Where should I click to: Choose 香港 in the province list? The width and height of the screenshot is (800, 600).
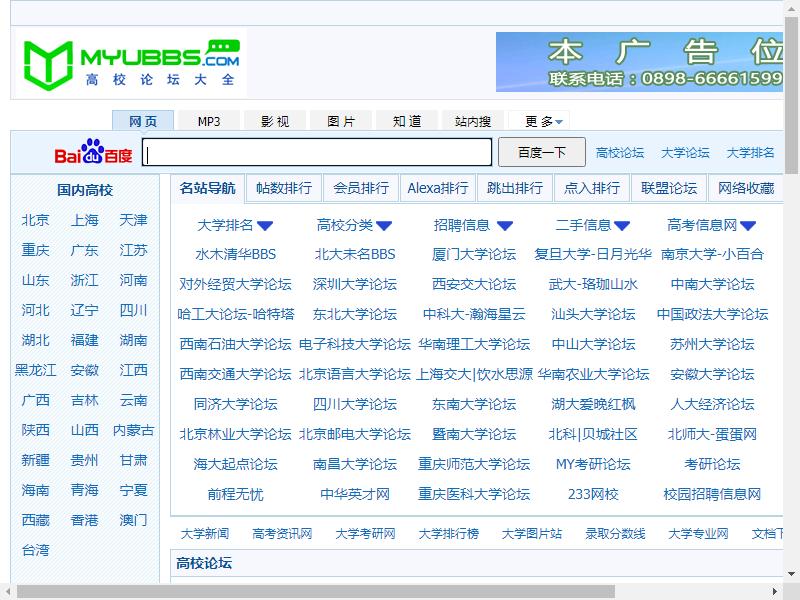pyautogui.click(x=84, y=520)
